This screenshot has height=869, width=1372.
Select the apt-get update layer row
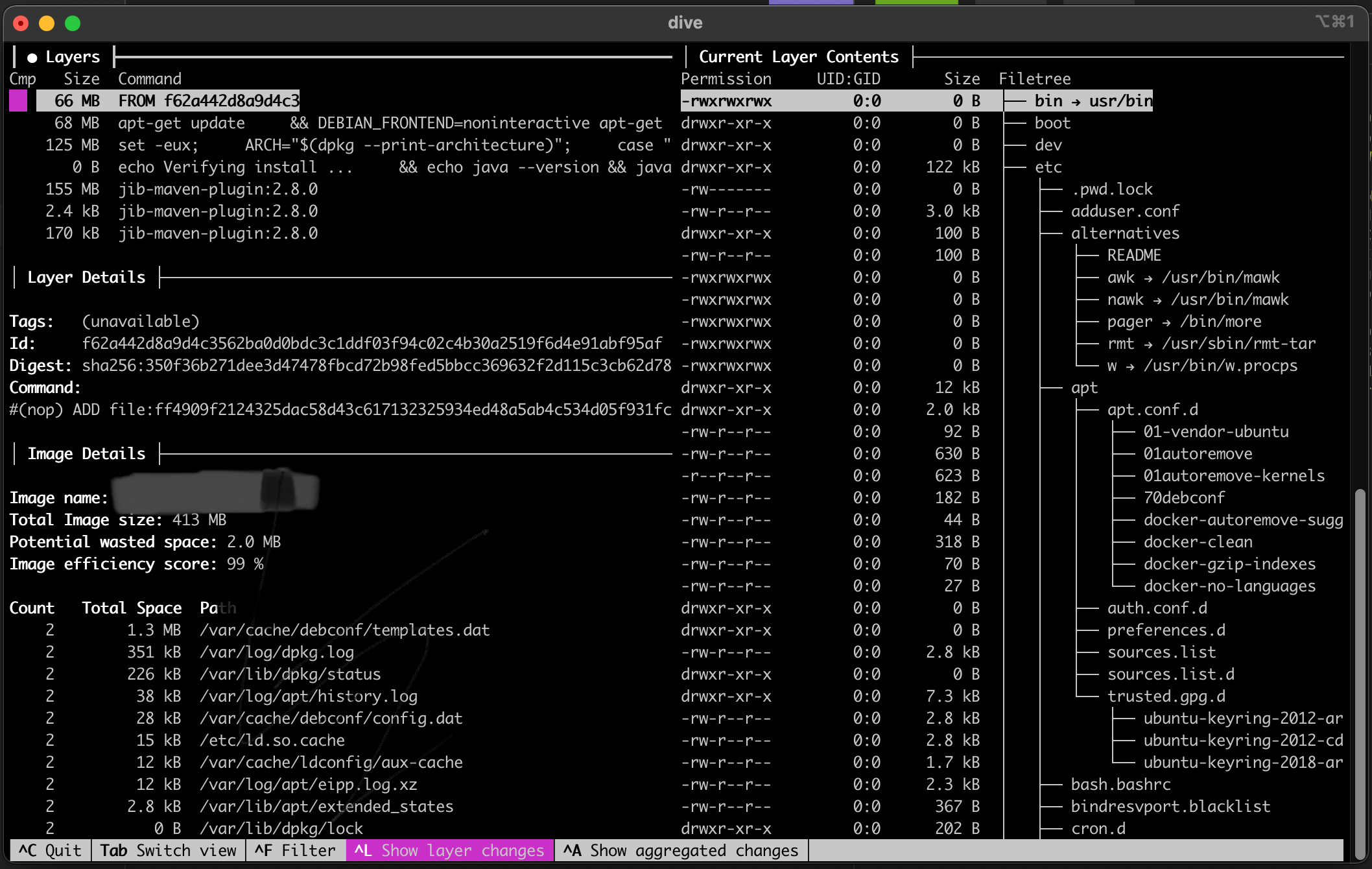pyautogui.click(x=182, y=123)
